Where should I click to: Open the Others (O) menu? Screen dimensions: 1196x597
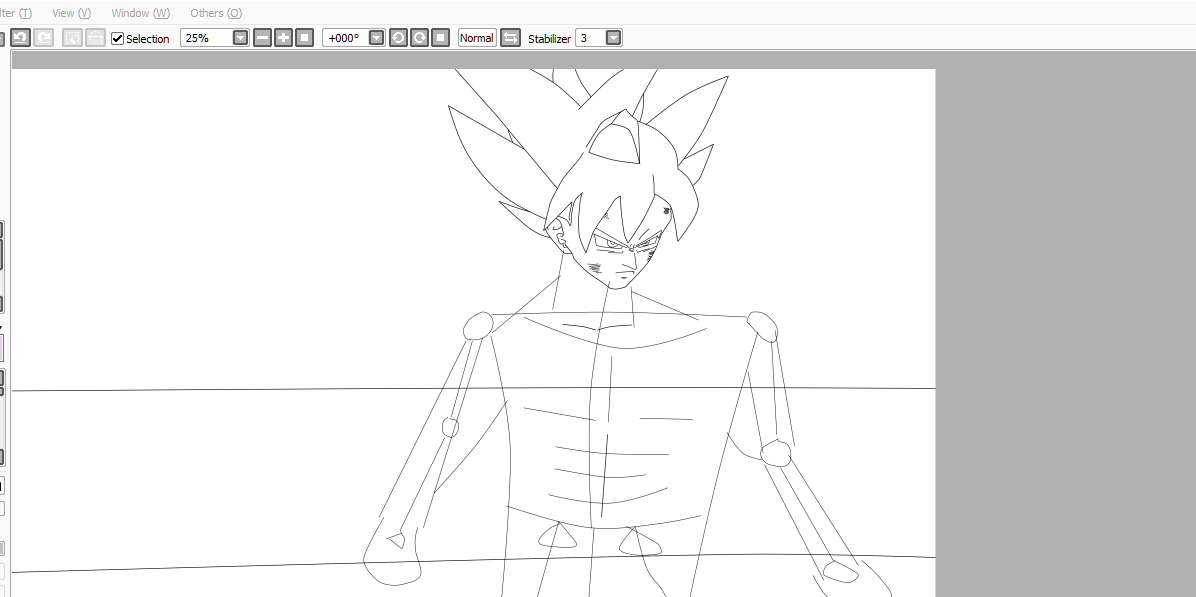click(x=216, y=13)
